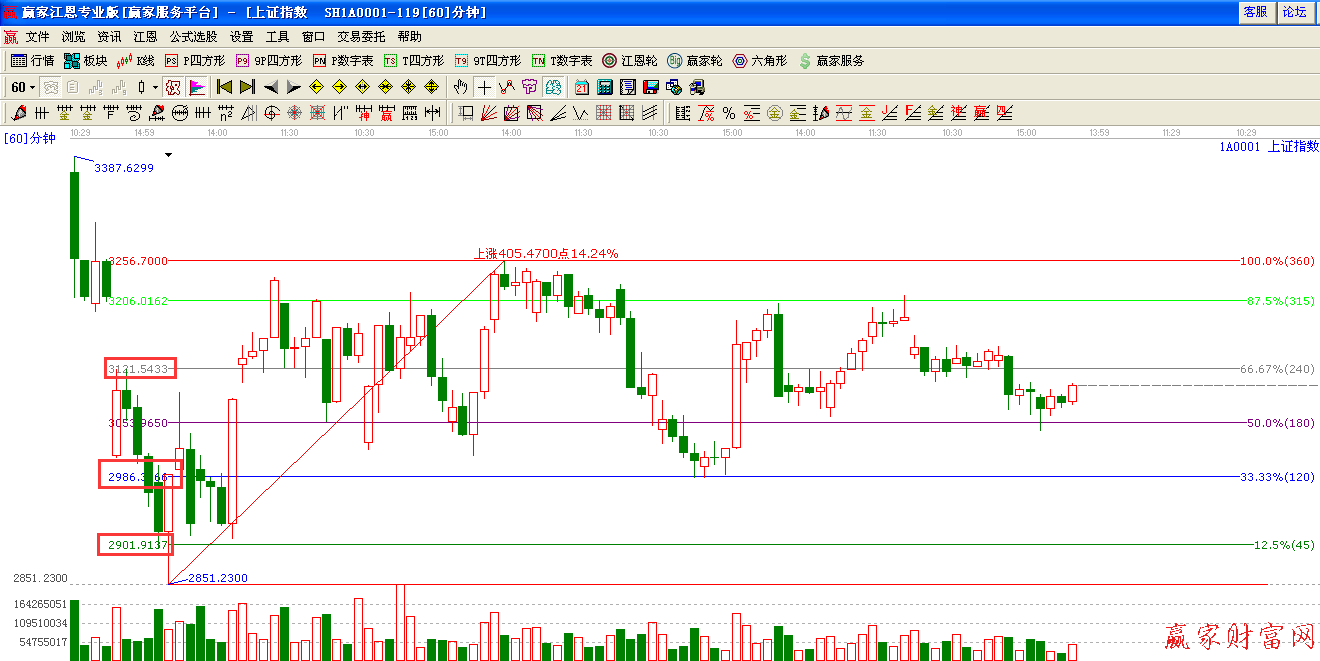Click the 六角形 hexagon chart icon
The height and width of the screenshot is (661, 1320).
pyautogui.click(x=760, y=61)
